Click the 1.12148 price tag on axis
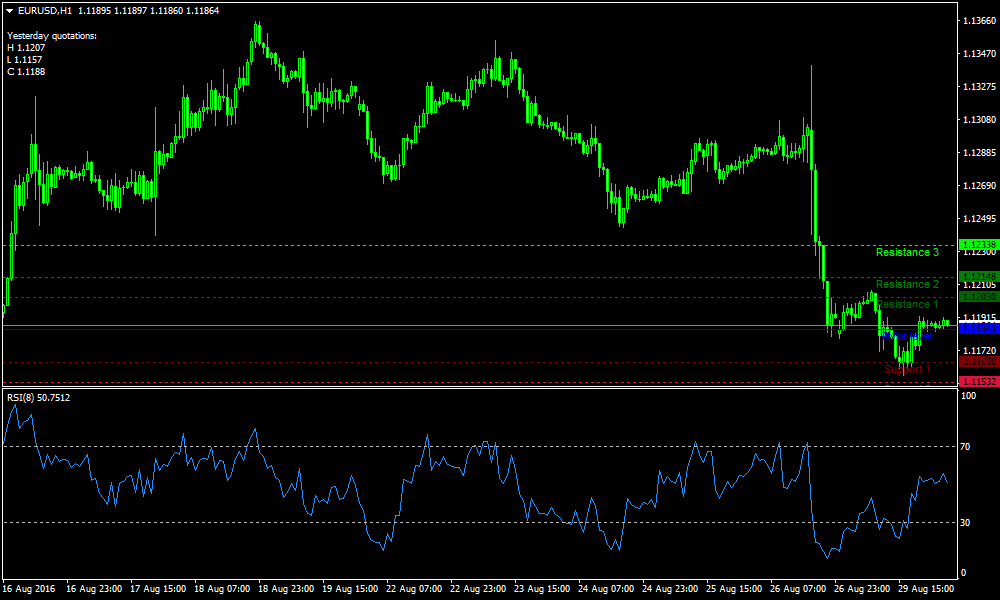The image size is (1000, 600). pos(977,277)
